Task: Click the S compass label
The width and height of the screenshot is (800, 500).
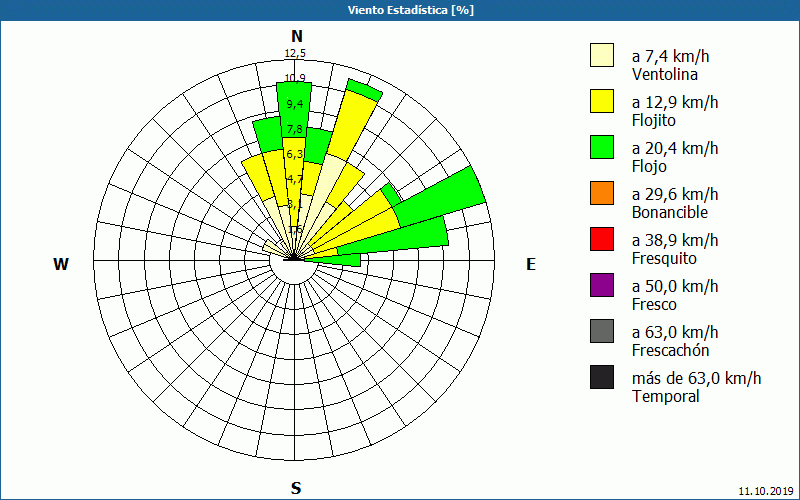Action: point(296,488)
